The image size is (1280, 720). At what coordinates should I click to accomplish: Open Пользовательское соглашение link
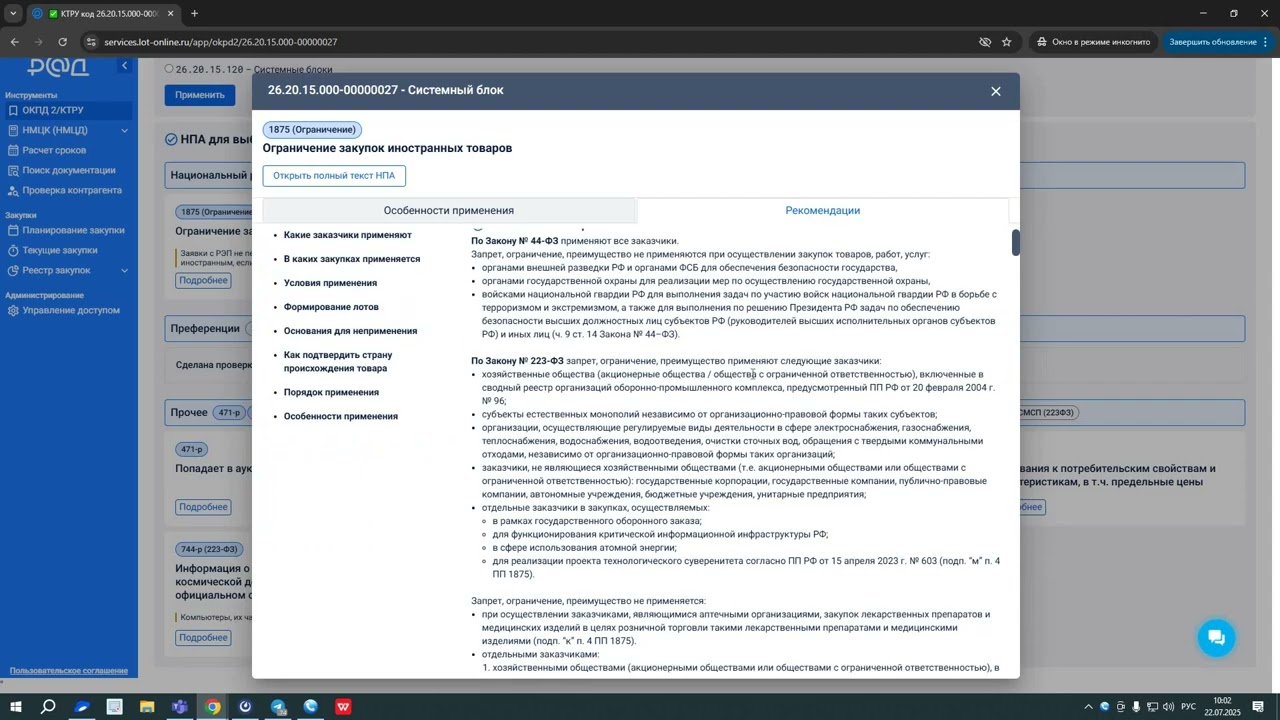coord(69,671)
